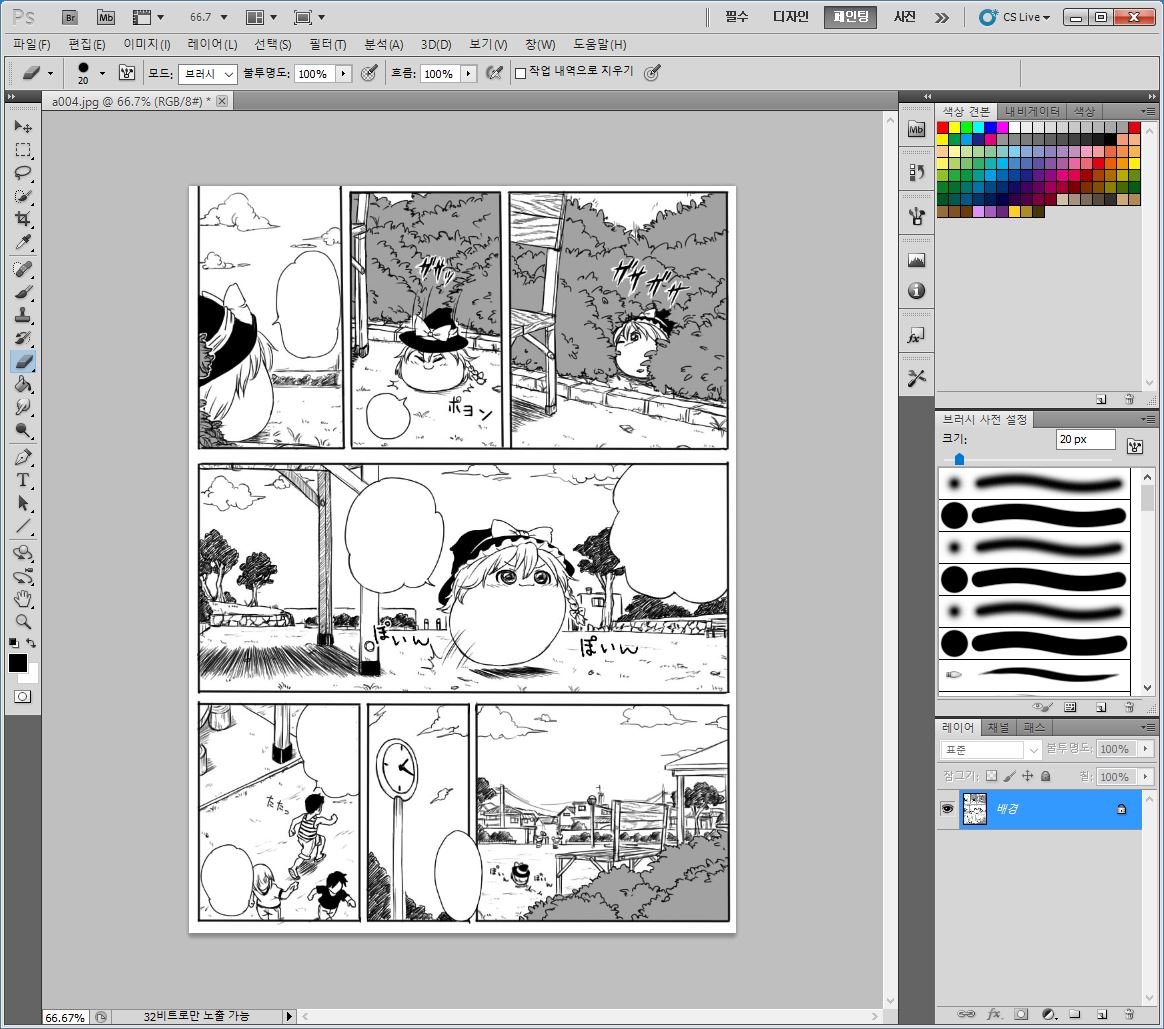Click the foreground color swatch
Screen dimensions: 1164x1029
pos(18,663)
